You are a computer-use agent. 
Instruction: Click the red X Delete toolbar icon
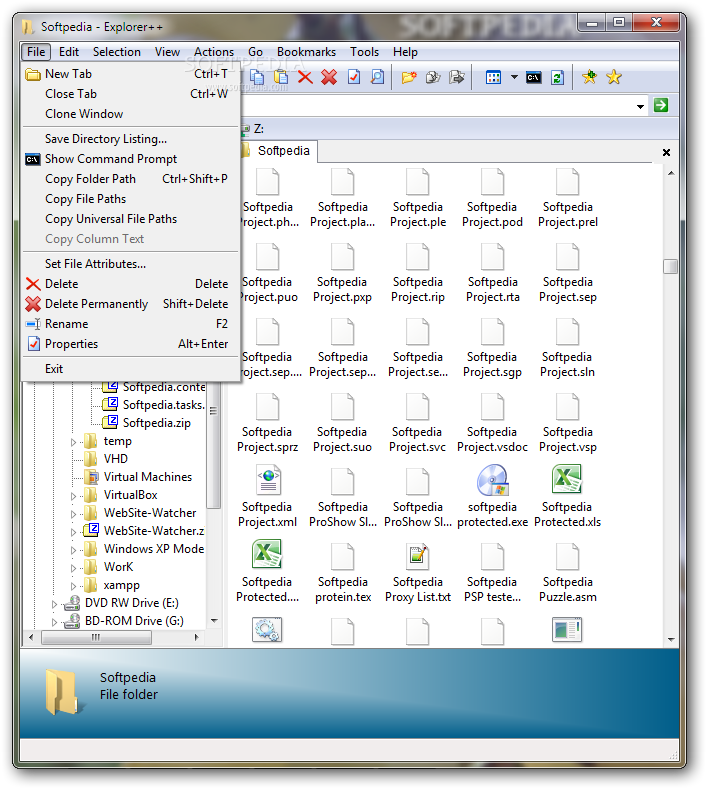(305, 77)
